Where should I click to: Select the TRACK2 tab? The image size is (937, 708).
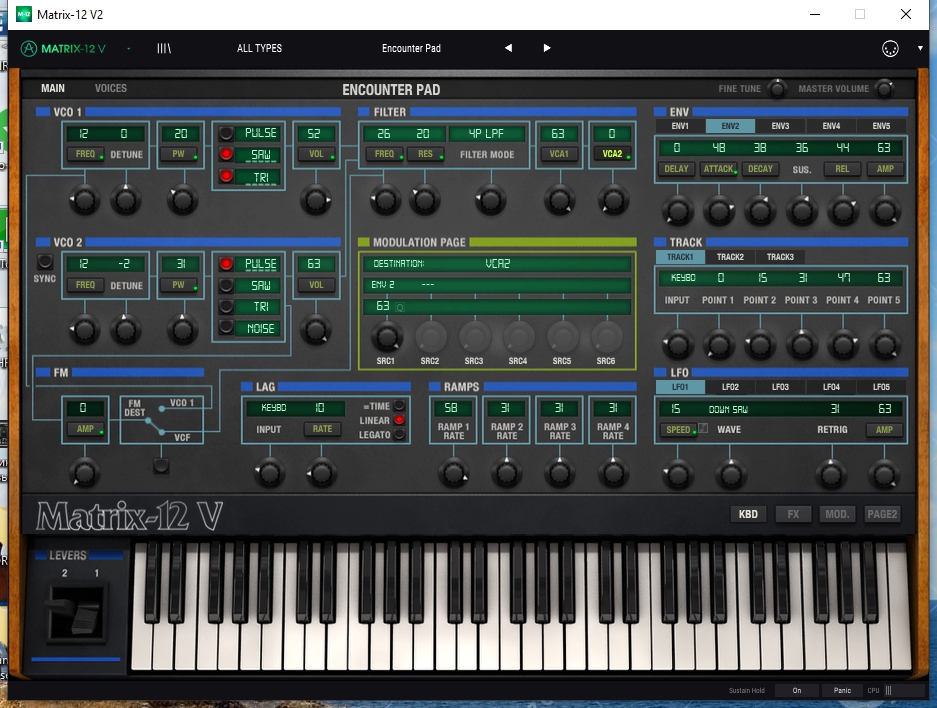(730, 257)
